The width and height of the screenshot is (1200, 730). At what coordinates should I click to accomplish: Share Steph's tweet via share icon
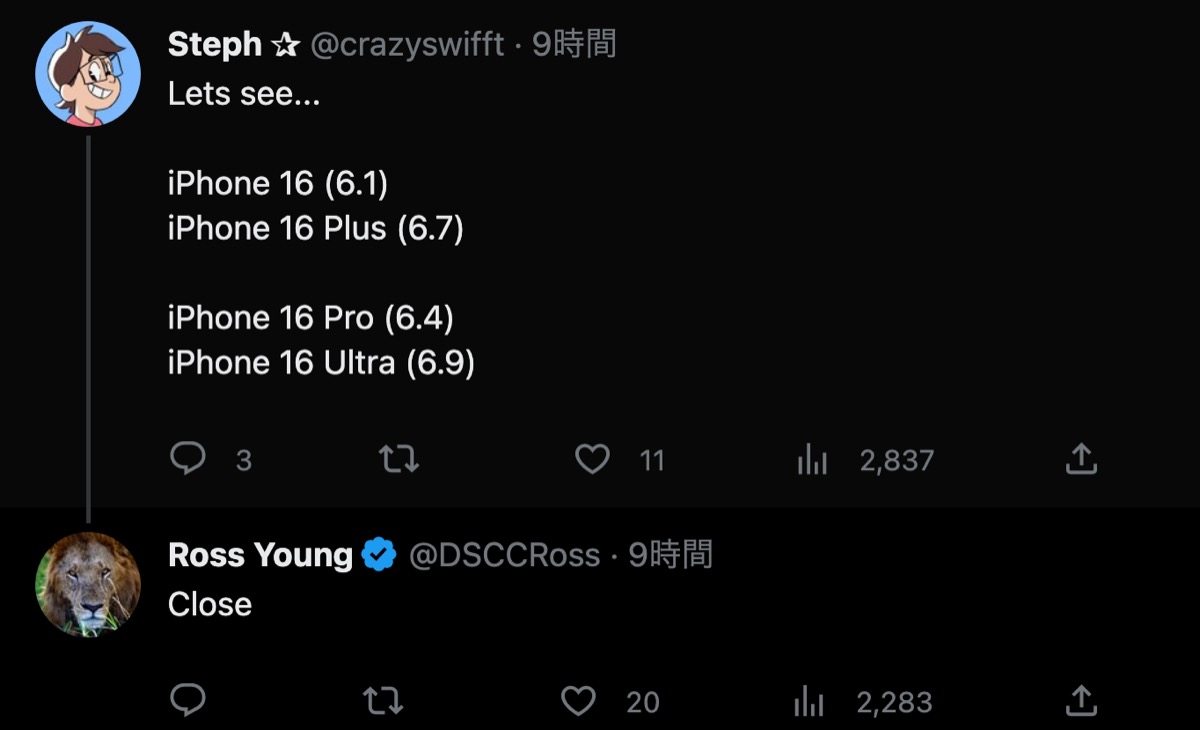click(x=1081, y=459)
